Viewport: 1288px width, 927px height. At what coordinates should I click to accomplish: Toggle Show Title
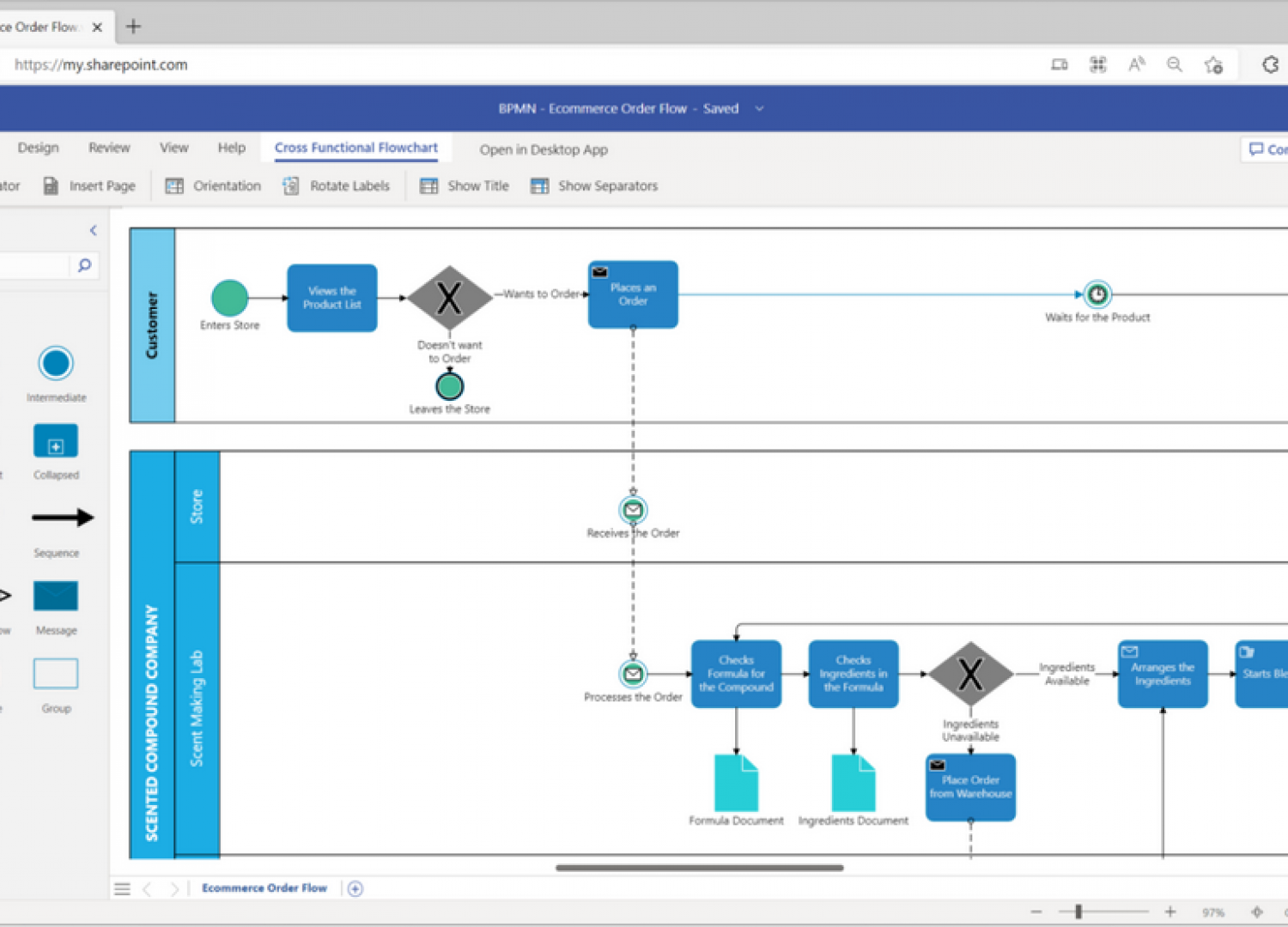[465, 185]
